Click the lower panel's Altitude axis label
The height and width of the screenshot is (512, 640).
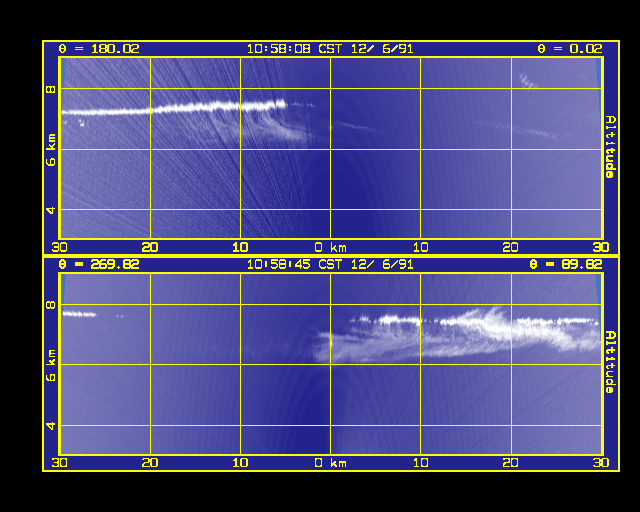[x=610, y=362]
